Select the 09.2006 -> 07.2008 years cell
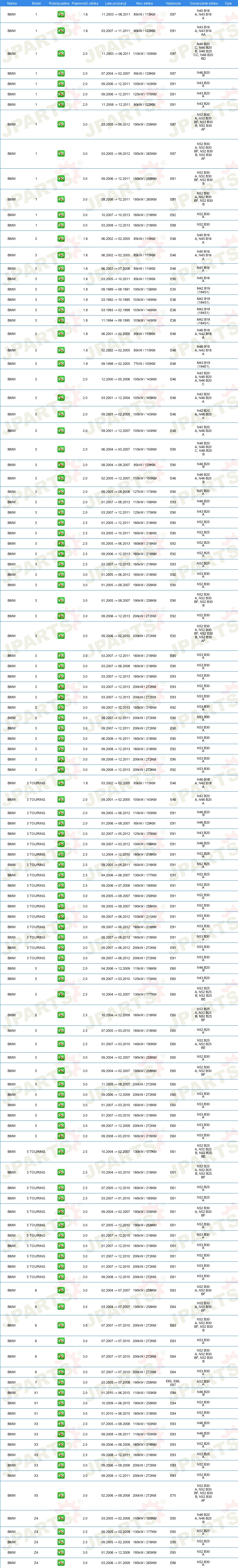The image size is (238, 1568). click(116, 886)
